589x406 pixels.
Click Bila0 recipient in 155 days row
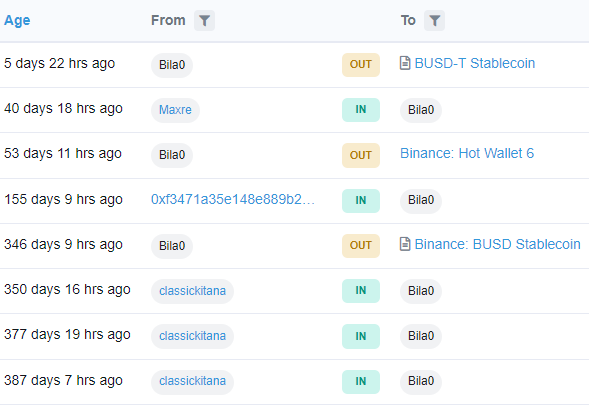(421, 200)
